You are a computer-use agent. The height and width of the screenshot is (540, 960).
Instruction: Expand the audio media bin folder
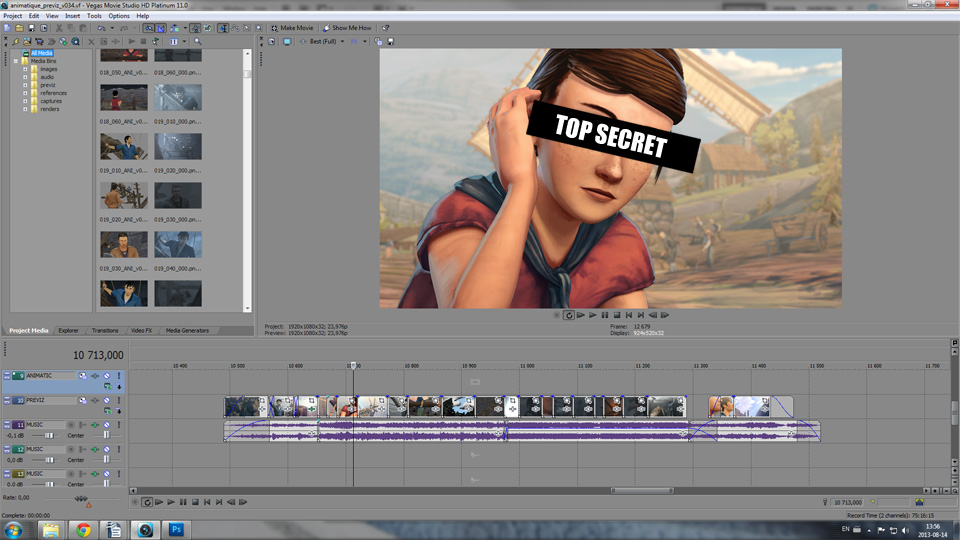coord(25,77)
